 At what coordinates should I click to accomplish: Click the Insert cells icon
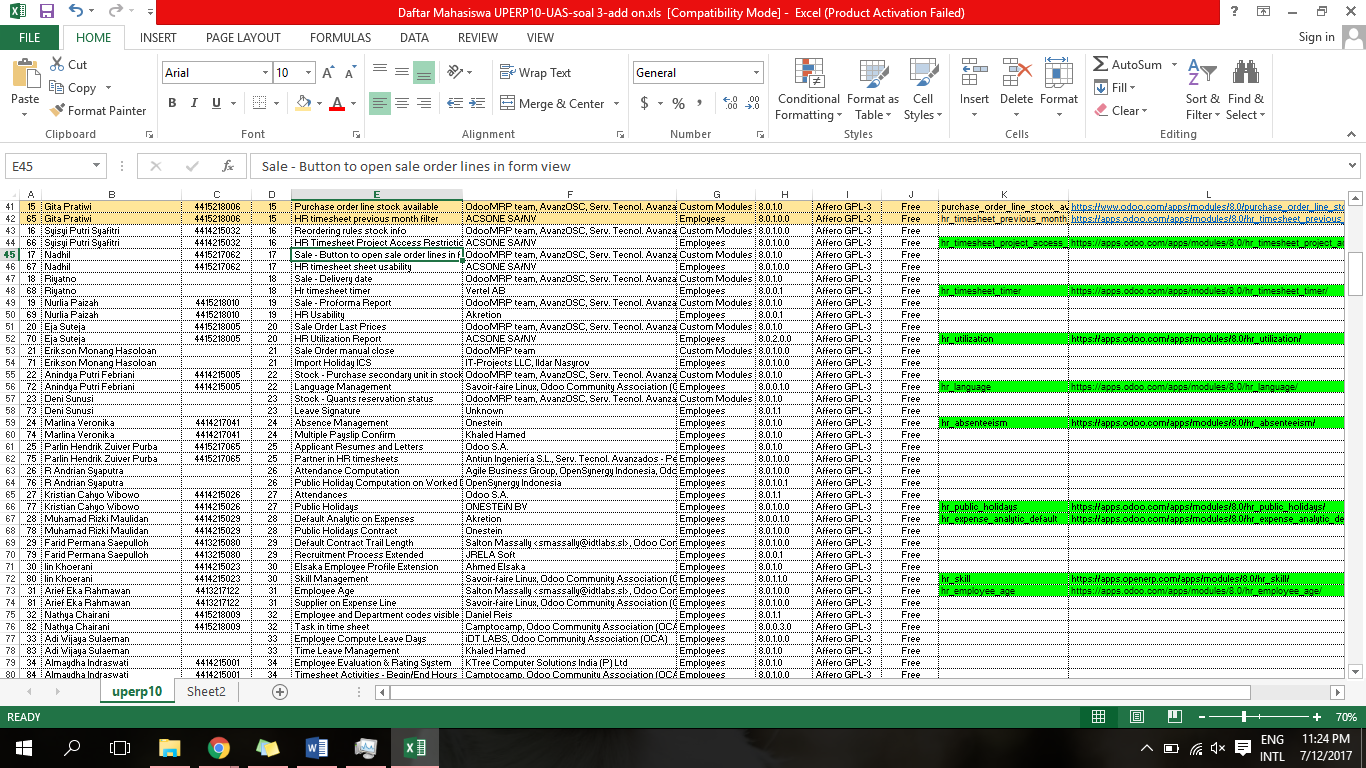[x=973, y=72]
